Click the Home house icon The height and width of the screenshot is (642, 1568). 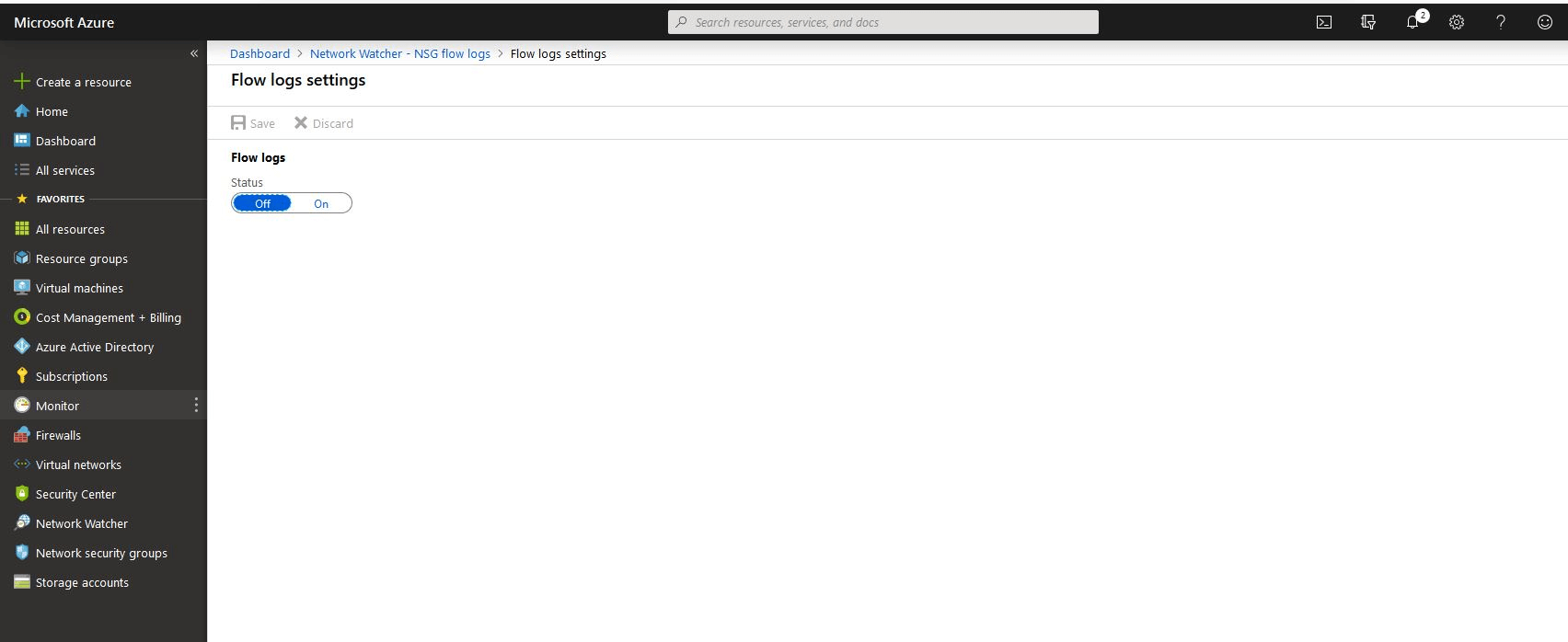22,110
